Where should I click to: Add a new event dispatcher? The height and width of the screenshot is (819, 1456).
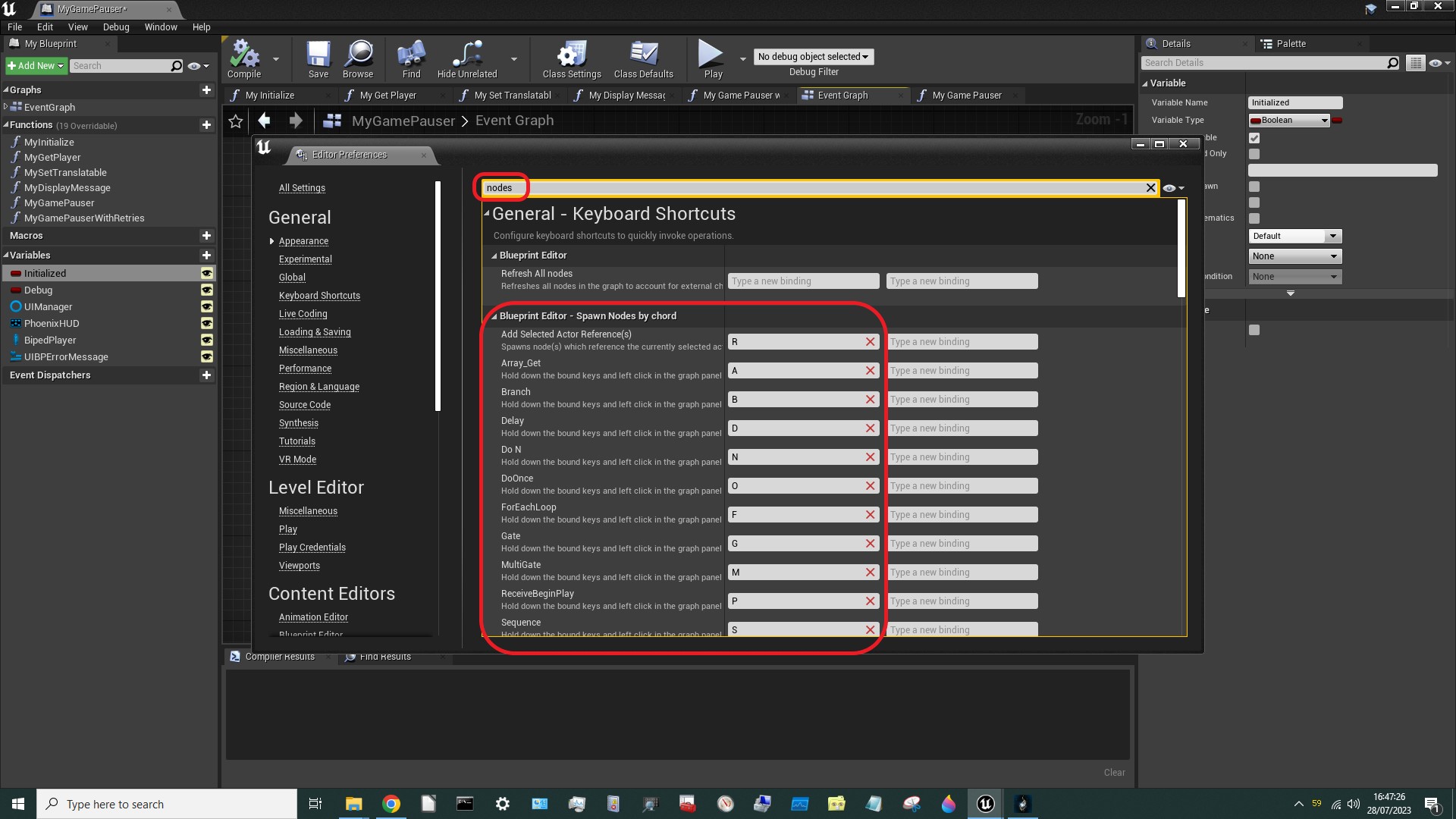click(x=206, y=375)
